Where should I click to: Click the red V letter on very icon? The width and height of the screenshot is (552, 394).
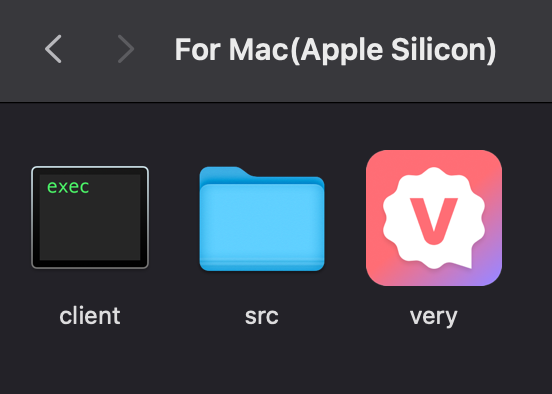[x=434, y=221]
